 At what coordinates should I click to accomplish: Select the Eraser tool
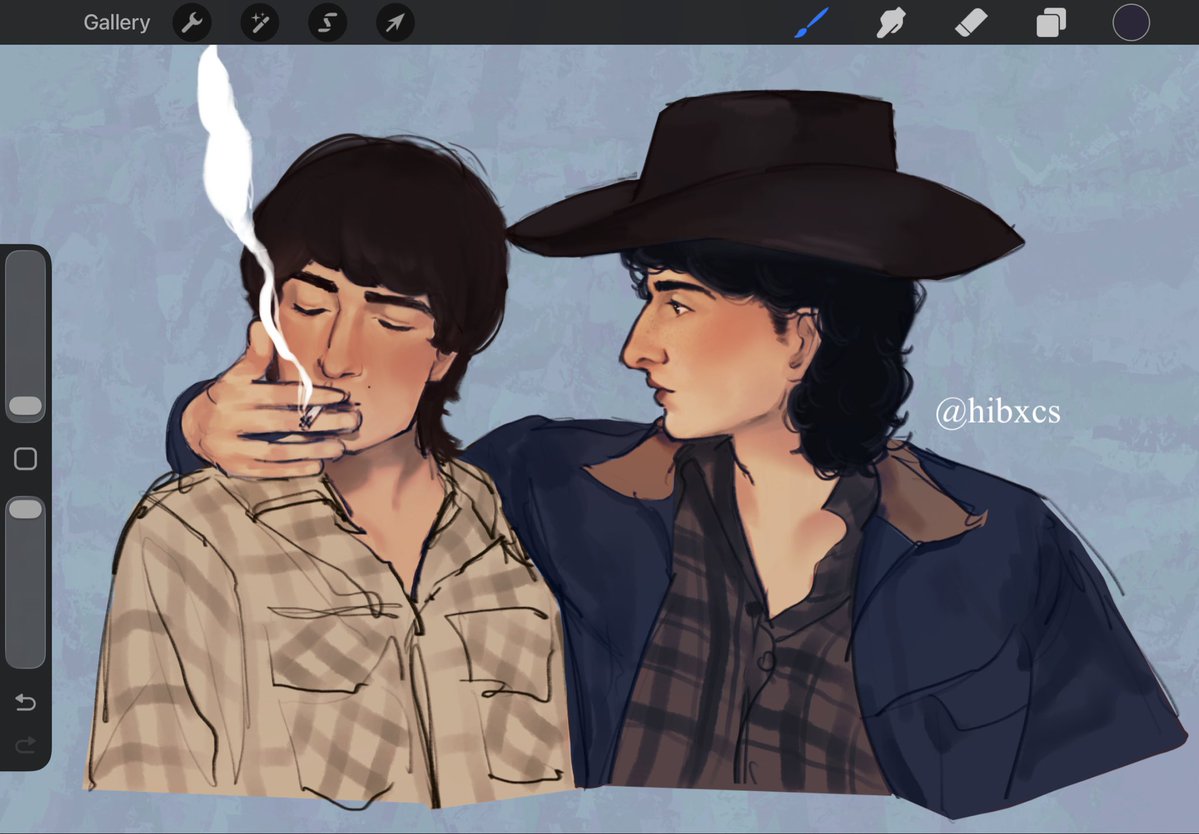971,22
